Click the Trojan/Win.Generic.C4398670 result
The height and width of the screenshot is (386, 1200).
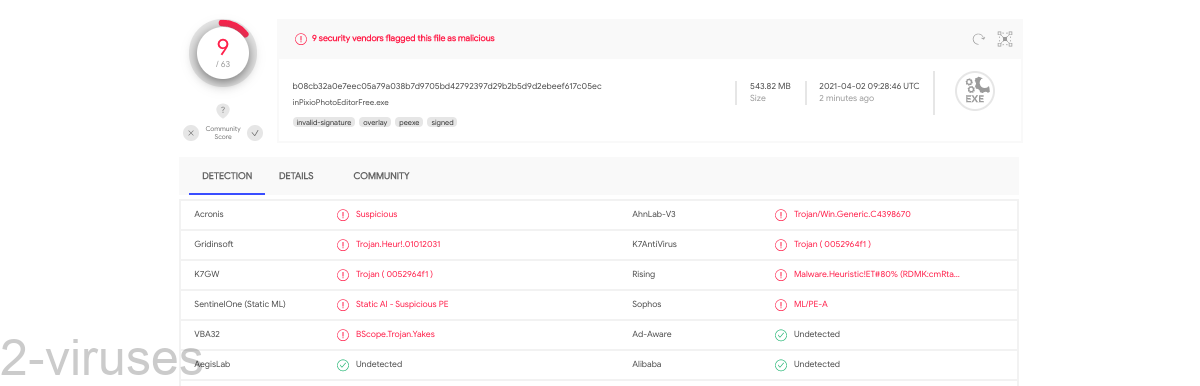852,214
